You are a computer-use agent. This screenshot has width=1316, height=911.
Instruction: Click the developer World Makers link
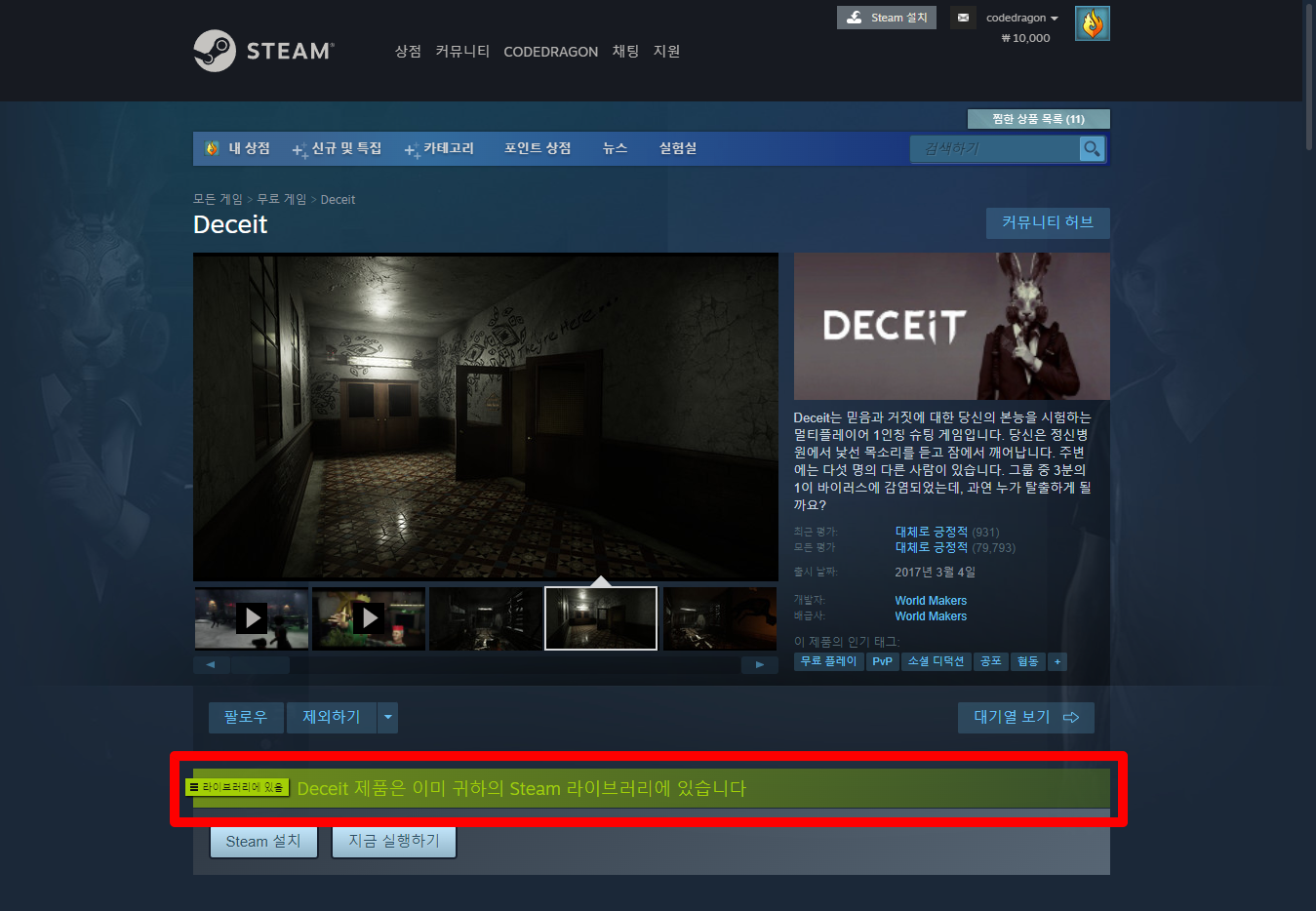click(x=931, y=601)
